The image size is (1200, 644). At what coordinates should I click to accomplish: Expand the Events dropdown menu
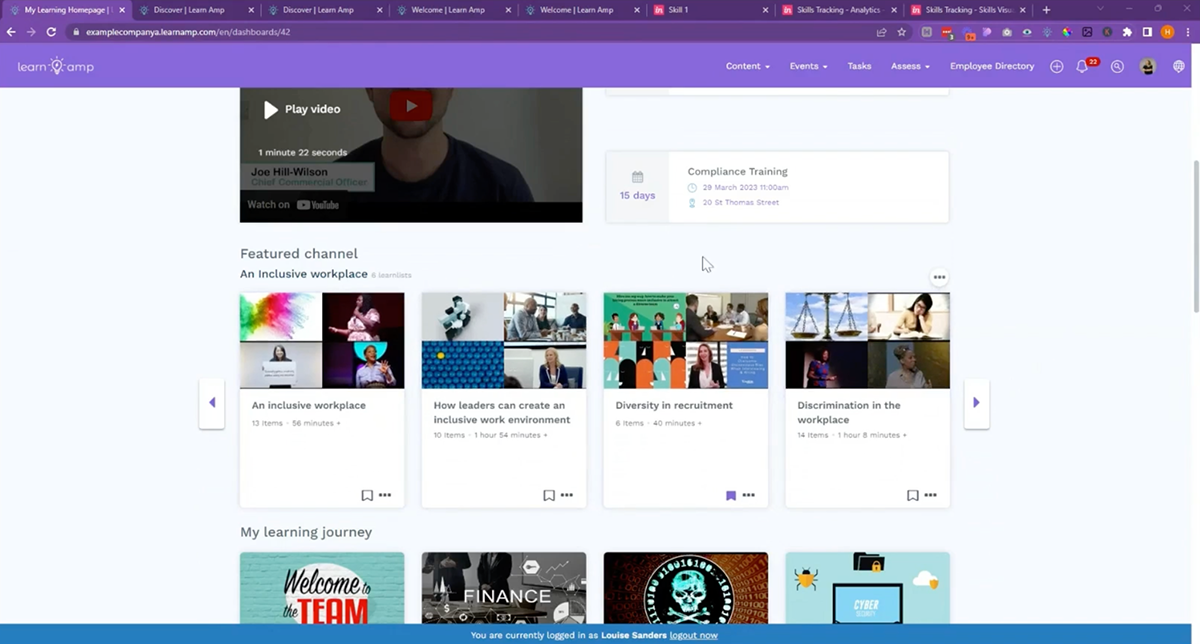tap(808, 67)
